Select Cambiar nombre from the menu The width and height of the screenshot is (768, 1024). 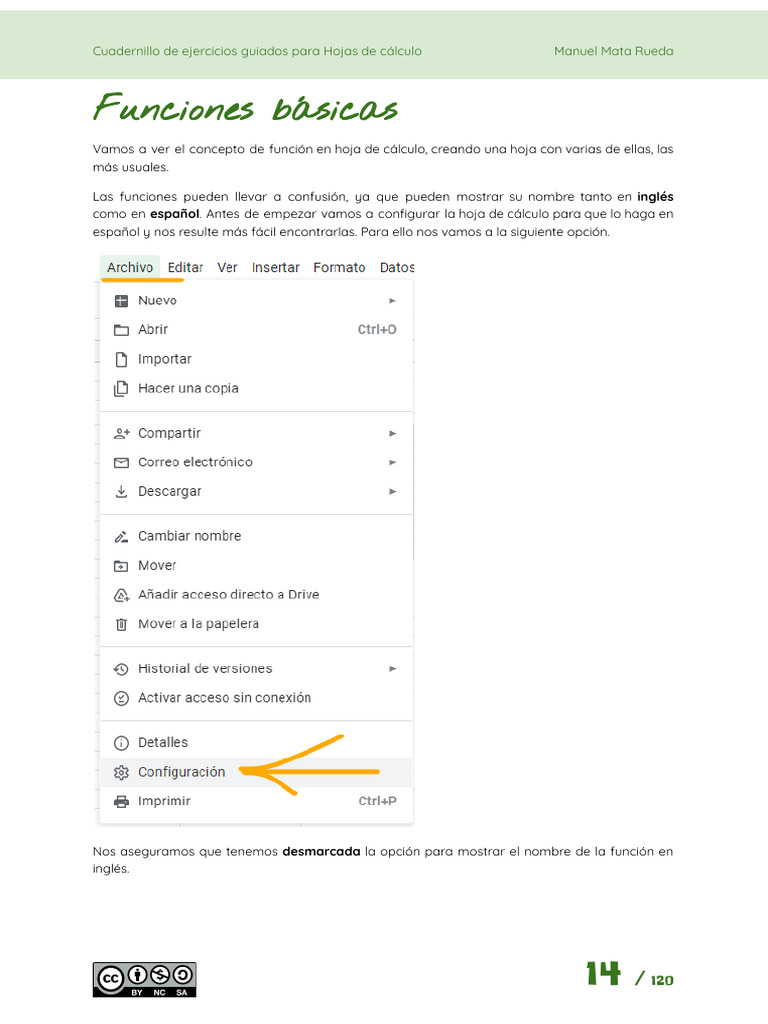pyautogui.click(x=189, y=536)
